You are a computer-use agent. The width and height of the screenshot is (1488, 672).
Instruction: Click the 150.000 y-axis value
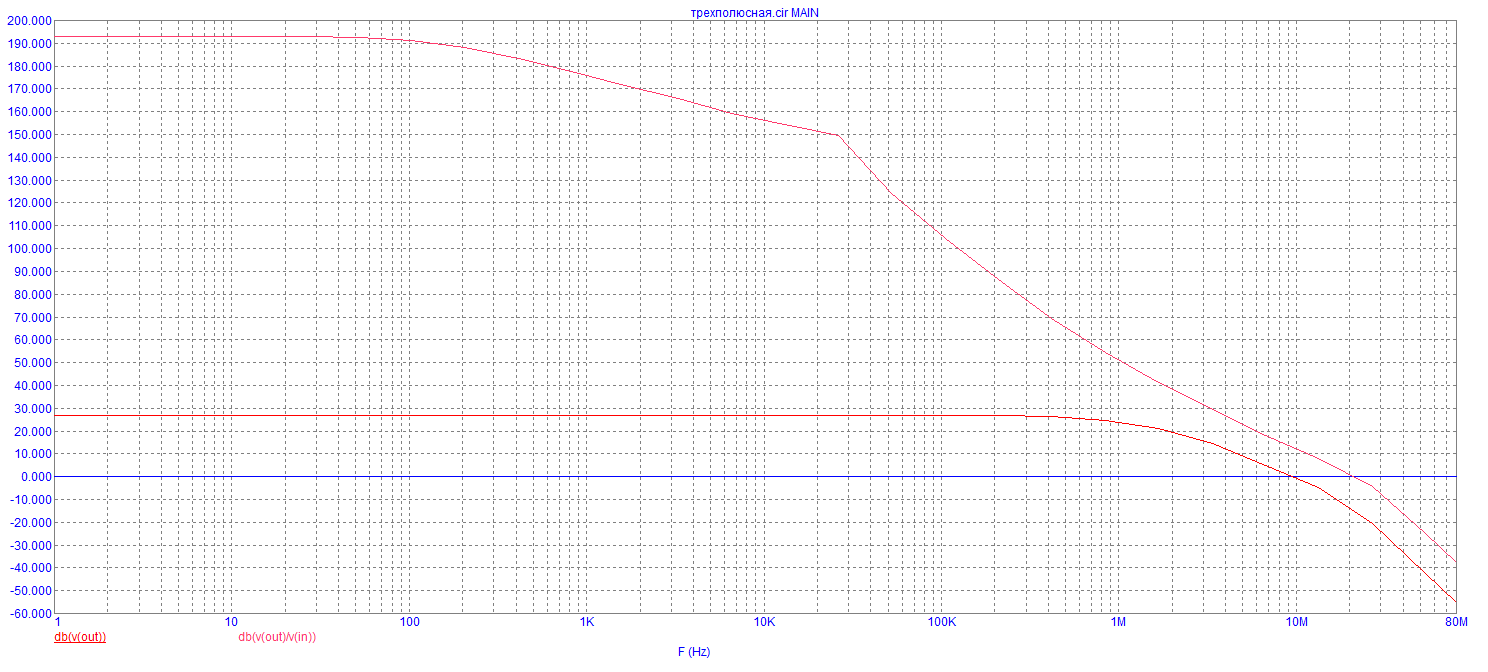[x=31, y=135]
